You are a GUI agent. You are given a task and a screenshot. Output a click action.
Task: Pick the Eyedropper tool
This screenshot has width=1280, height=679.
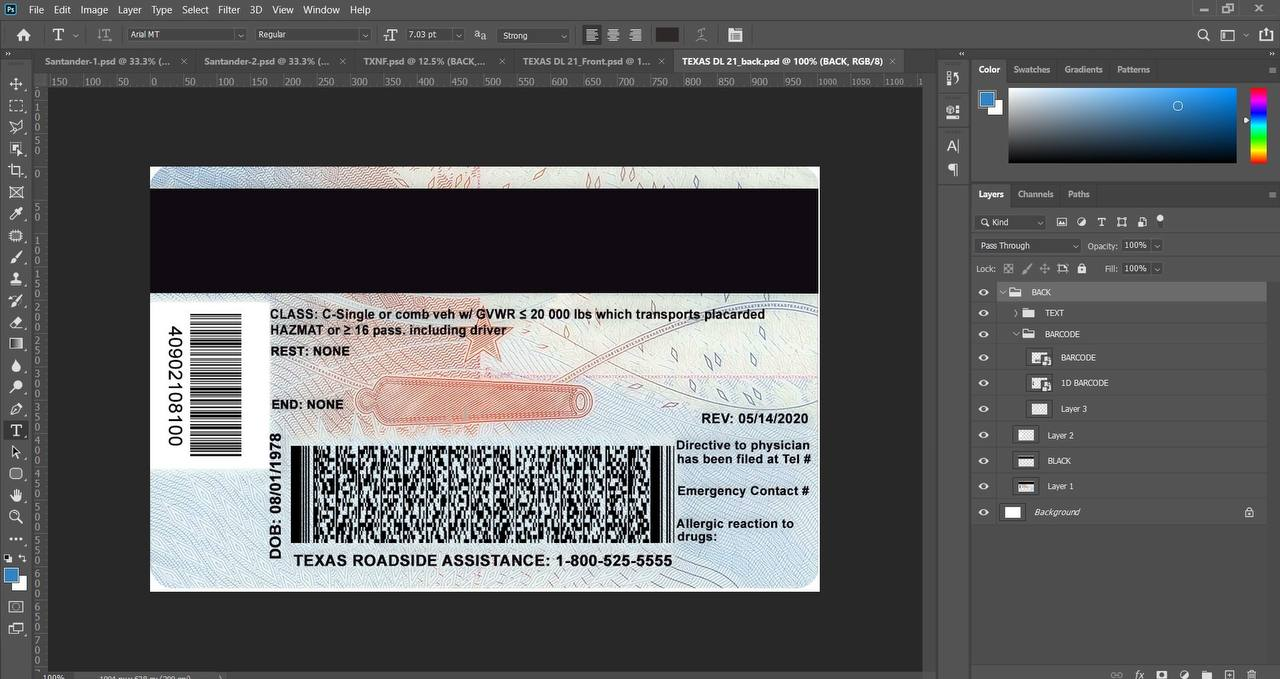click(x=16, y=214)
